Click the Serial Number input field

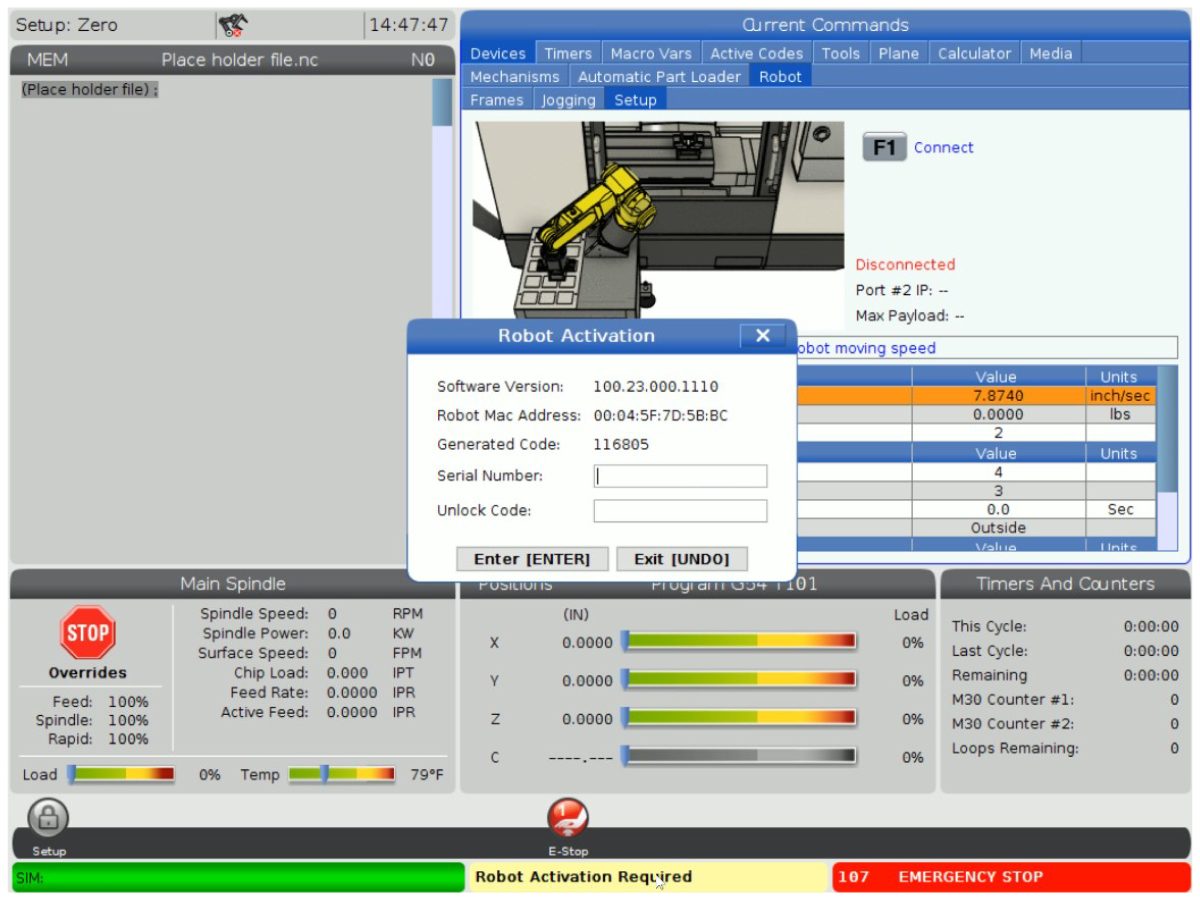(680, 476)
